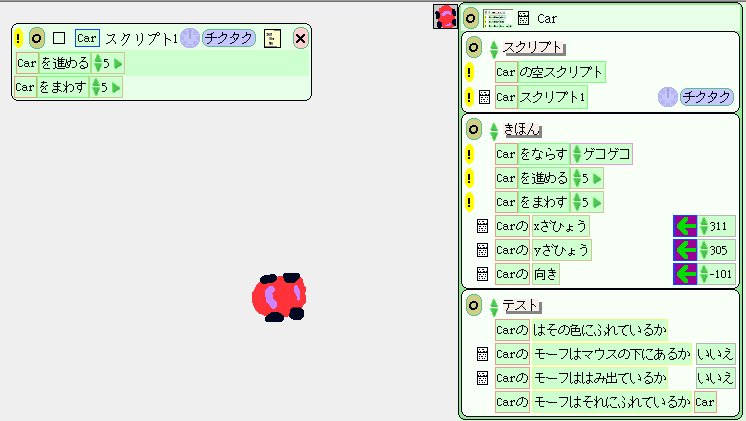Adjust the をまわす value arrows in script
Screen dimensions: 746x421
coord(96,88)
